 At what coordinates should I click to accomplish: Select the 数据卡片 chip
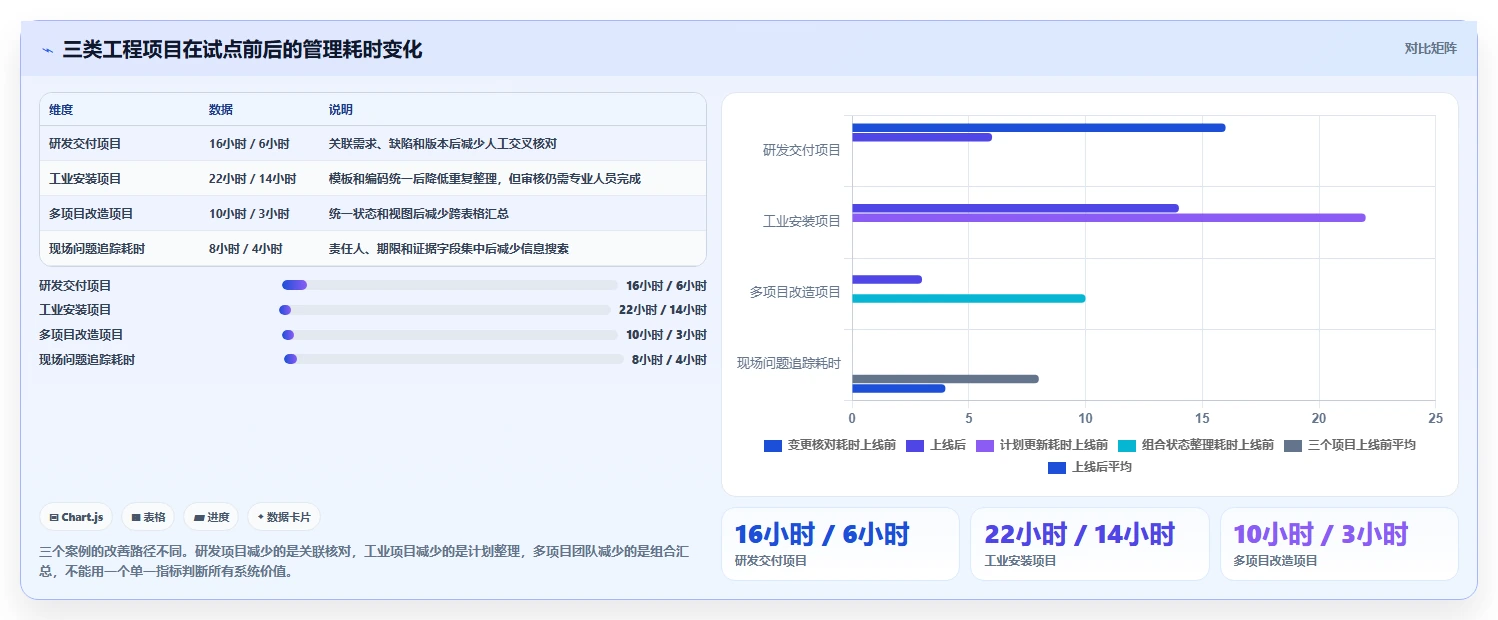pyautogui.click(x=284, y=517)
